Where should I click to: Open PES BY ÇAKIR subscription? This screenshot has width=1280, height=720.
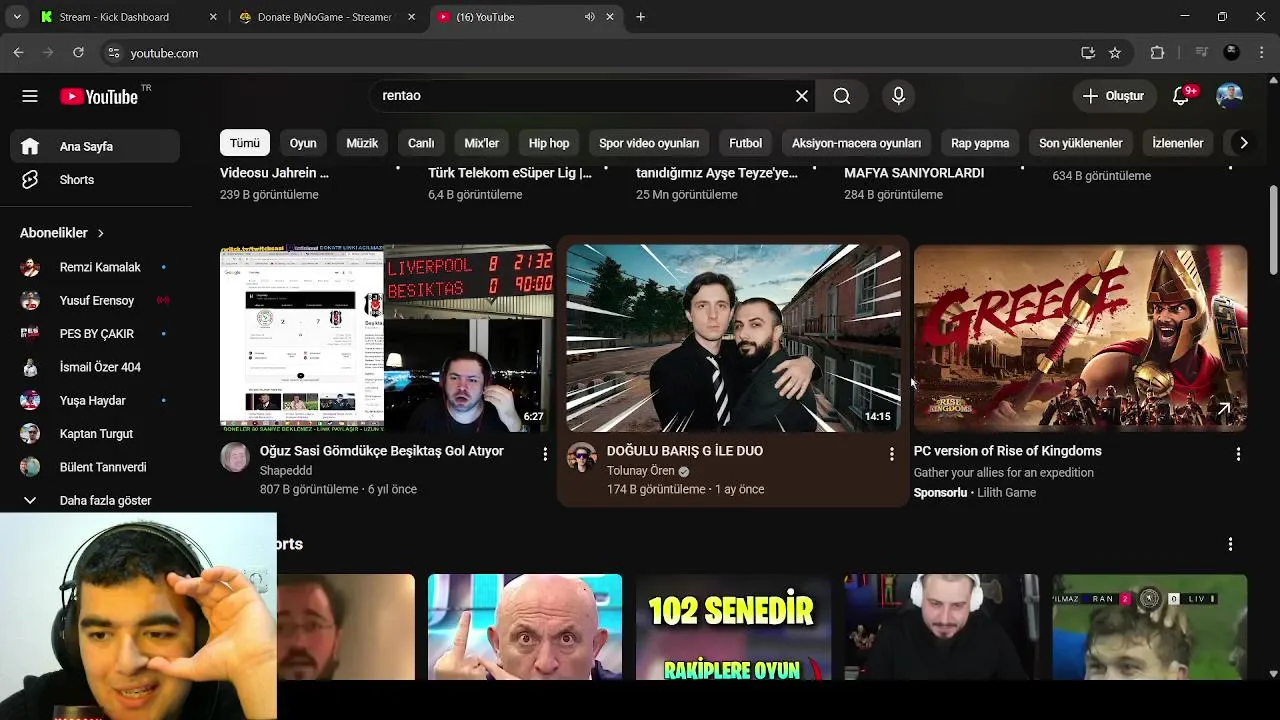96,334
